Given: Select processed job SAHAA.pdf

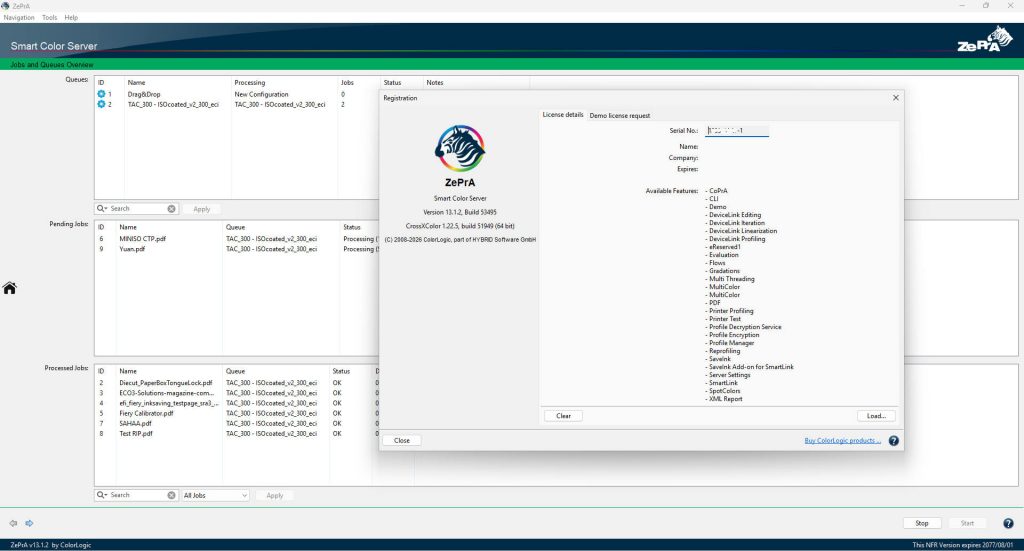Looking at the screenshot, I should [135, 424].
